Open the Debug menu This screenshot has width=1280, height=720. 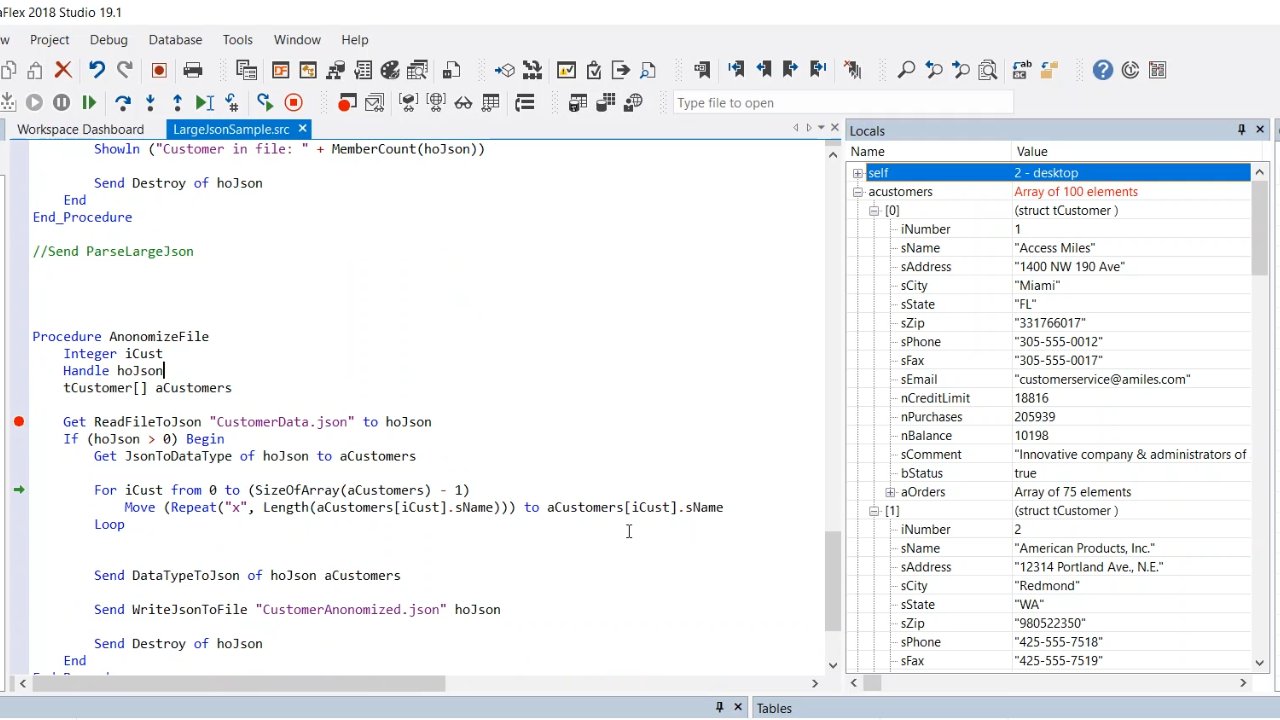pyautogui.click(x=108, y=40)
